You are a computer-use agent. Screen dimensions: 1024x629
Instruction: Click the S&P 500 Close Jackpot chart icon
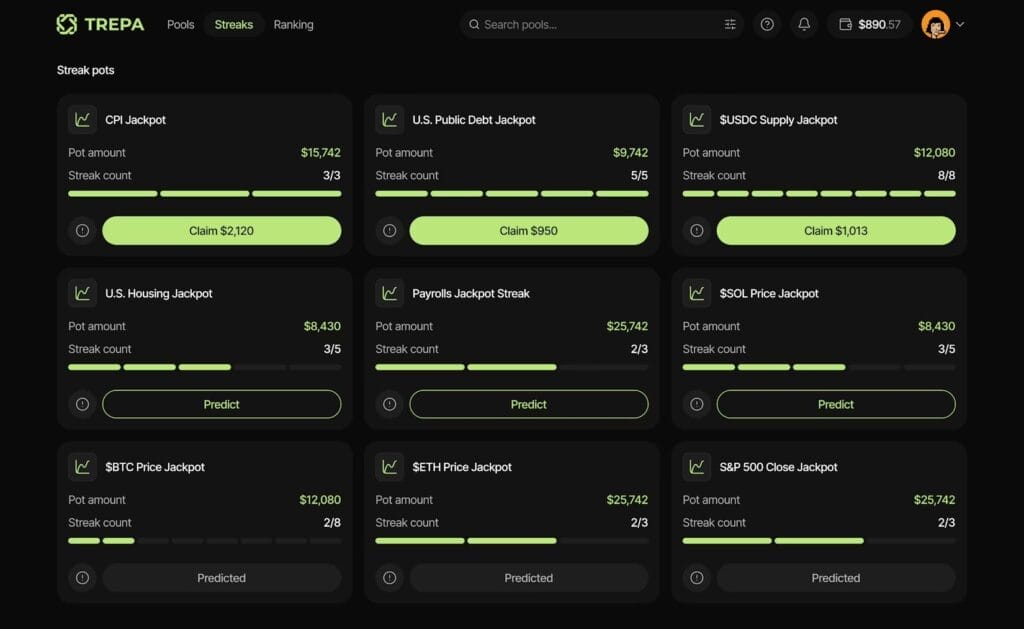(x=697, y=467)
